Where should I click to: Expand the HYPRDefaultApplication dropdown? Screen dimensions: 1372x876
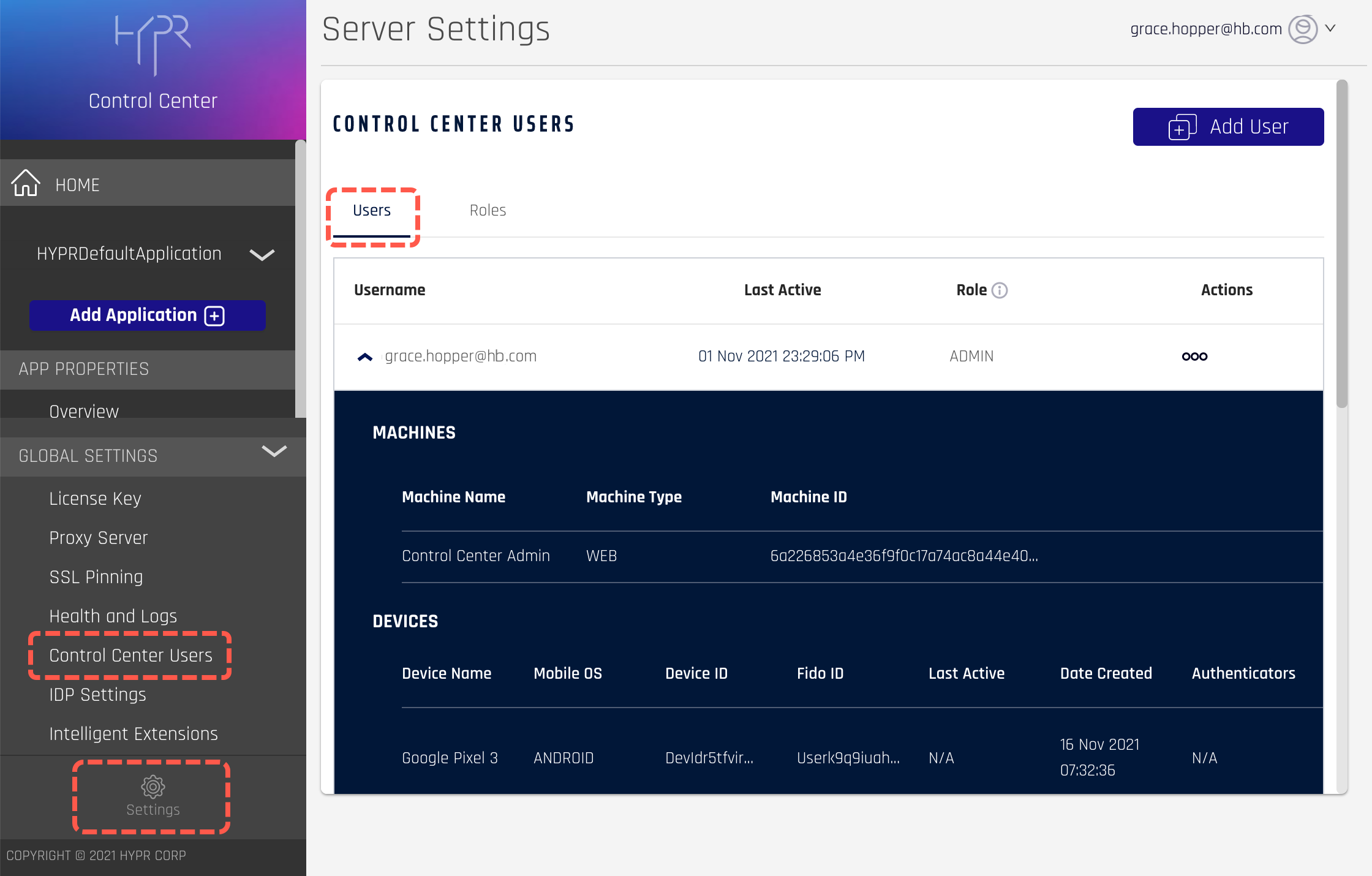262,254
